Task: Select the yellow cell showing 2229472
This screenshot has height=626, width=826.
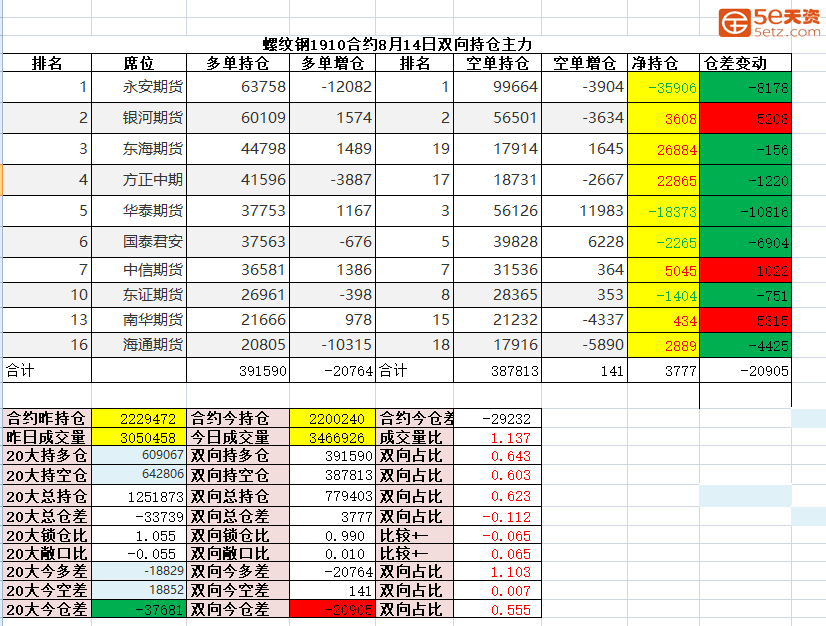Action: [x=139, y=418]
